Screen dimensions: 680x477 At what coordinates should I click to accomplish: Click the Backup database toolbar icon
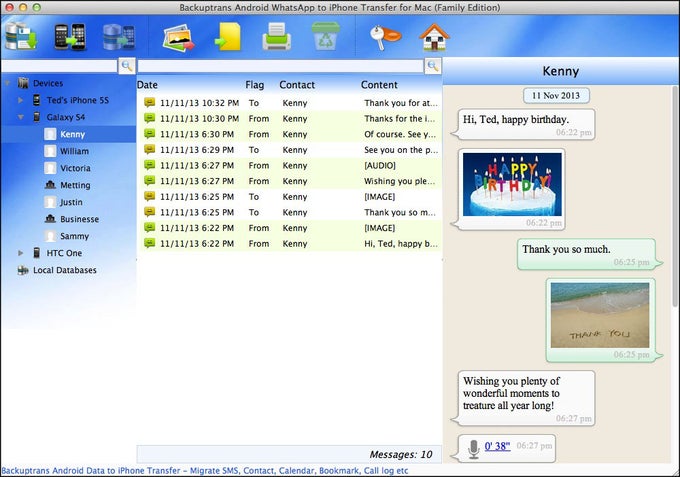tap(21, 37)
